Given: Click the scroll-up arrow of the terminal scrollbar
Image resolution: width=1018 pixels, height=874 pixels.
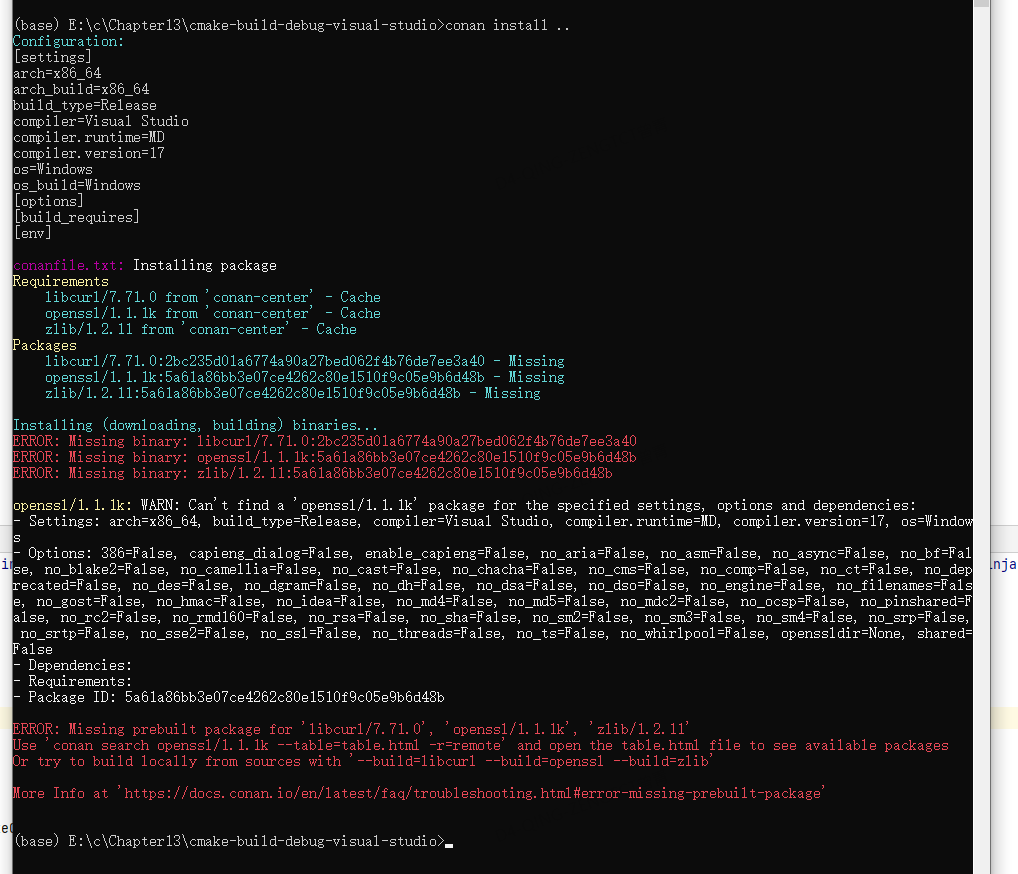Looking at the screenshot, I should [981, 5].
